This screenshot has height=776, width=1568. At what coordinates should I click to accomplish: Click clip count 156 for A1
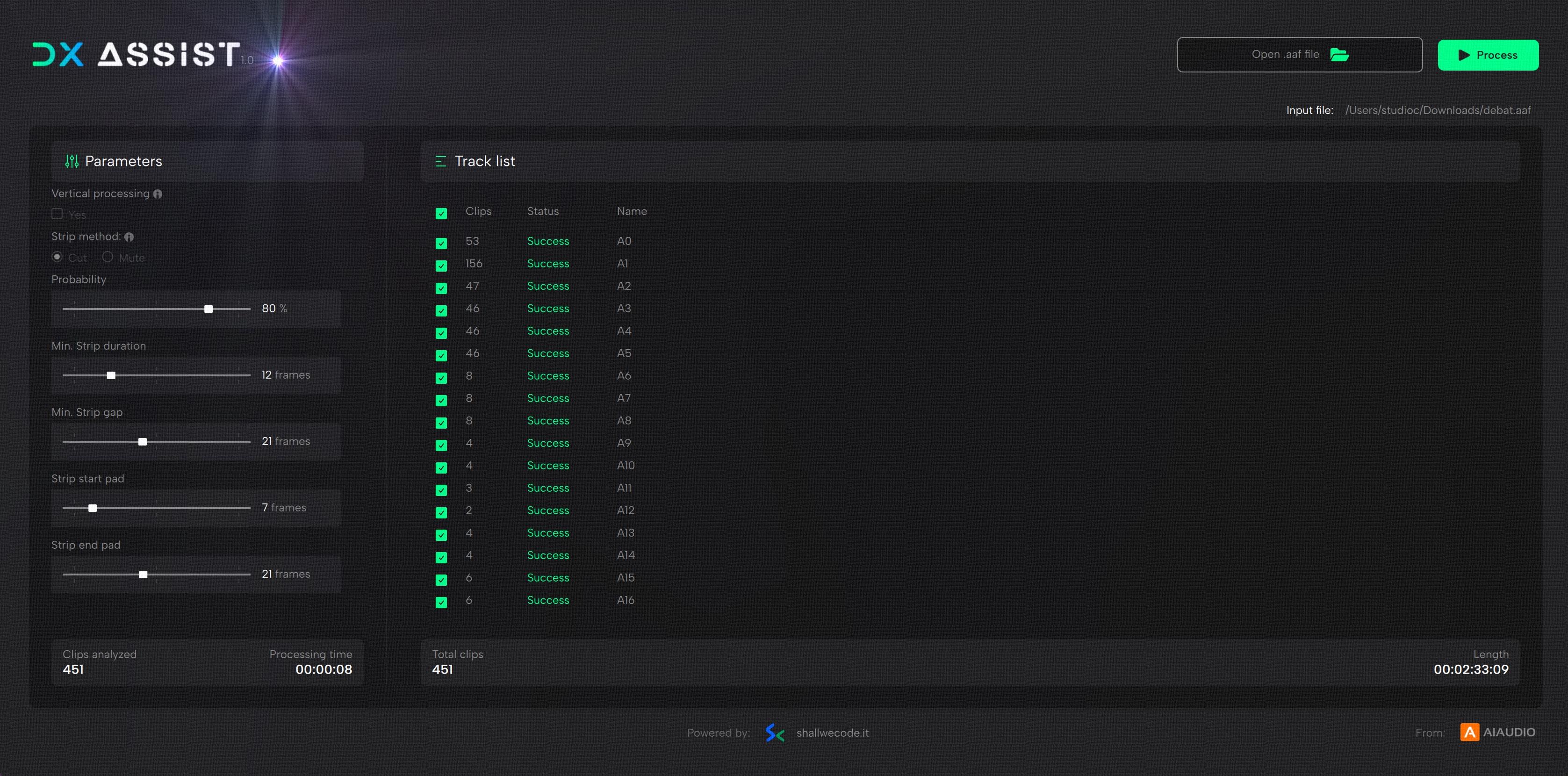click(x=474, y=264)
